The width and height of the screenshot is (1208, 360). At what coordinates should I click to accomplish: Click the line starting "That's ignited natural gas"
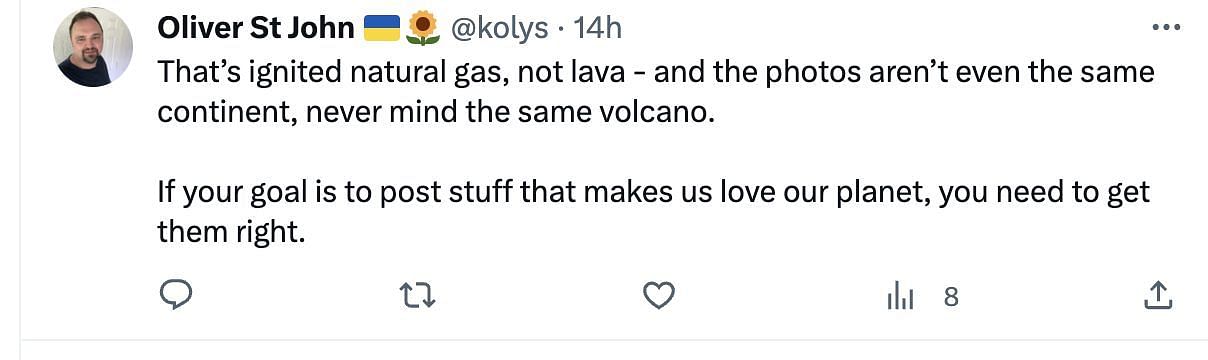pos(656,72)
